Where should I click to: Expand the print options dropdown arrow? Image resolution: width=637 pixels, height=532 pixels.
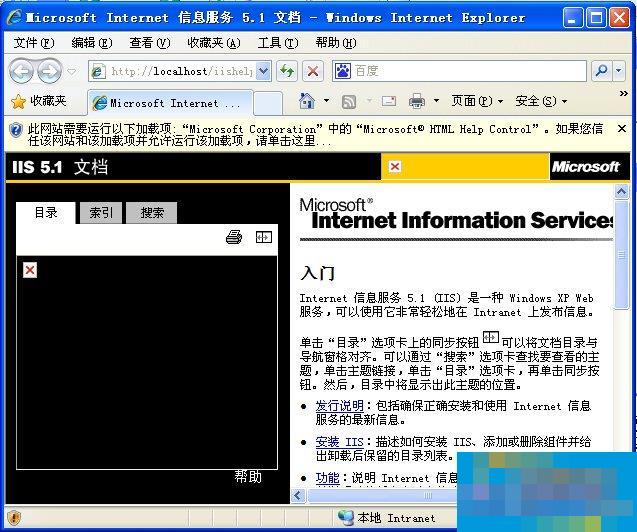coord(437,101)
